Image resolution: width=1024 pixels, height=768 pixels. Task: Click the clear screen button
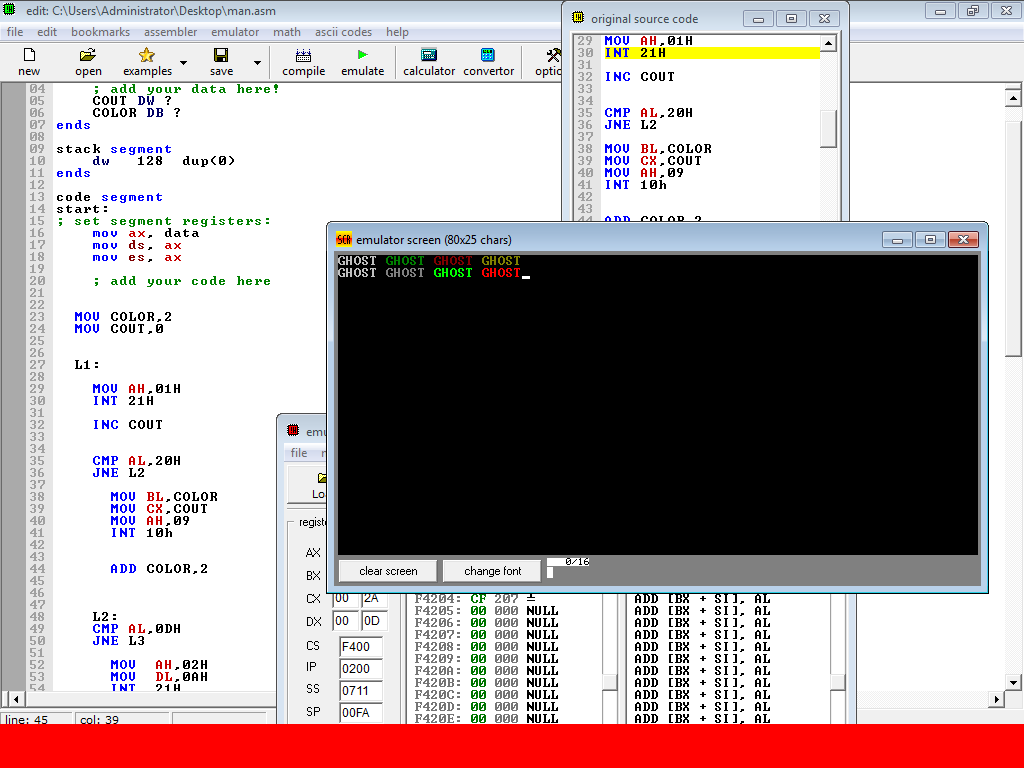point(388,571)
